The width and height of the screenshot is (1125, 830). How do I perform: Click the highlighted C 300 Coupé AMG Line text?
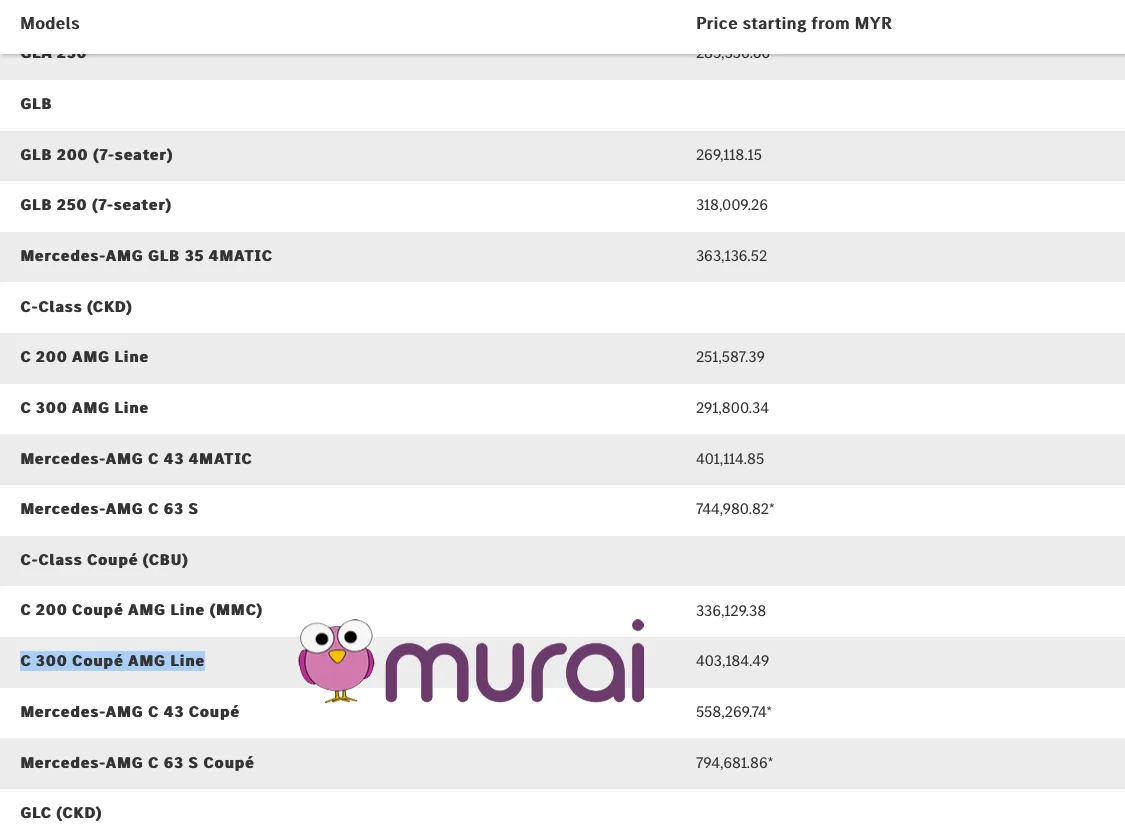click(112, 661)
